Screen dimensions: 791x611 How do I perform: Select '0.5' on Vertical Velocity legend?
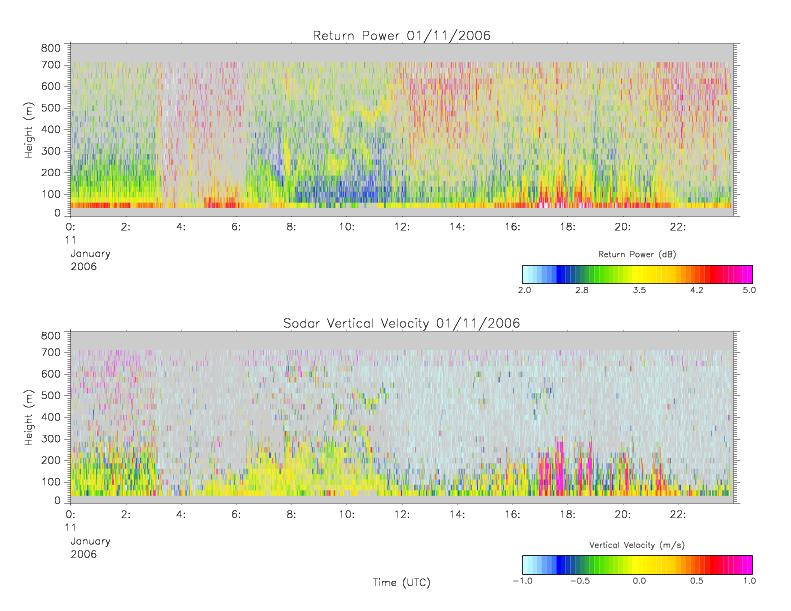697,581
